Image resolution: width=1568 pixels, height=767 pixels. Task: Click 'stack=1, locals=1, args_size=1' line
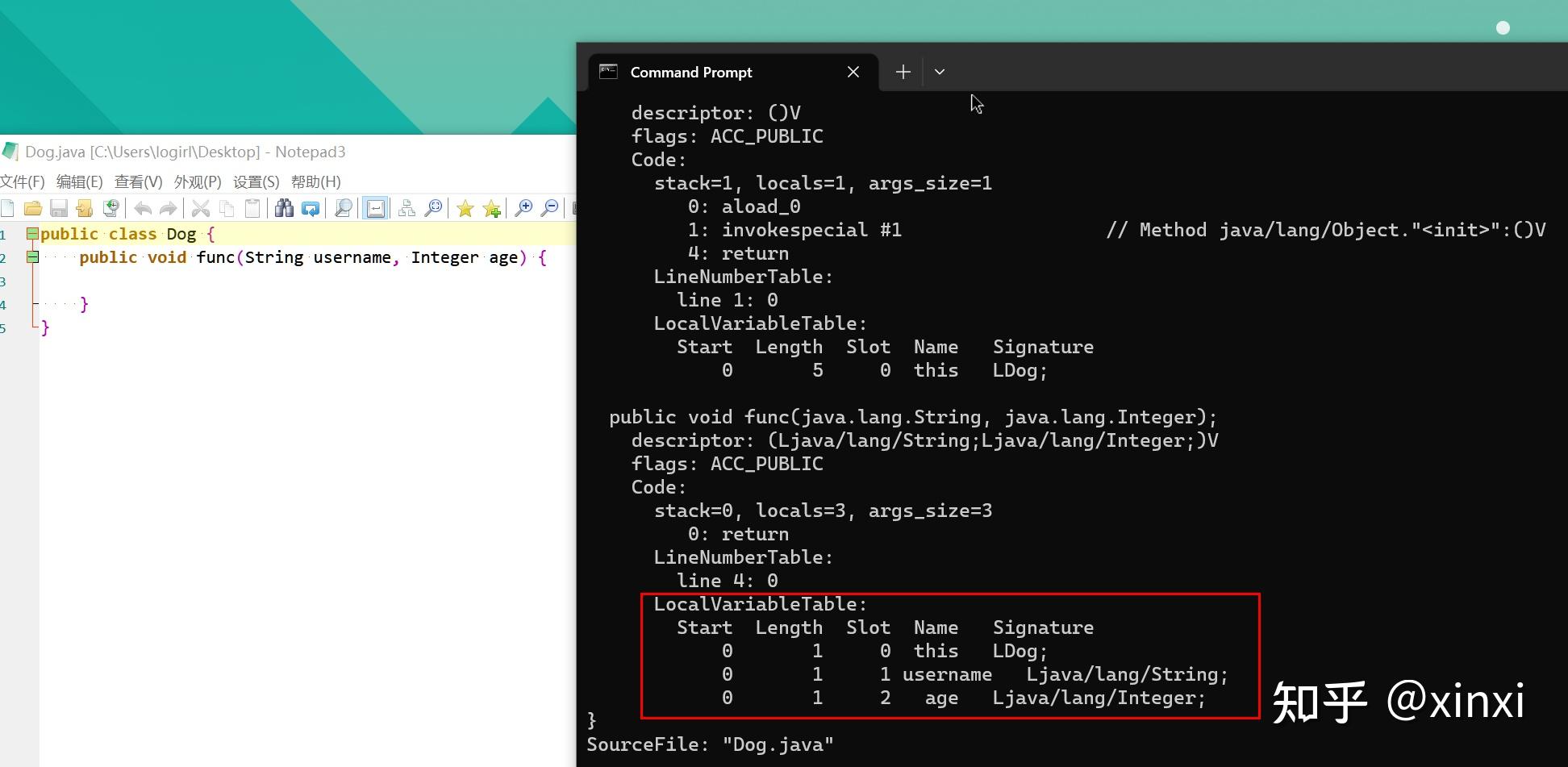[x=823, y=184]
